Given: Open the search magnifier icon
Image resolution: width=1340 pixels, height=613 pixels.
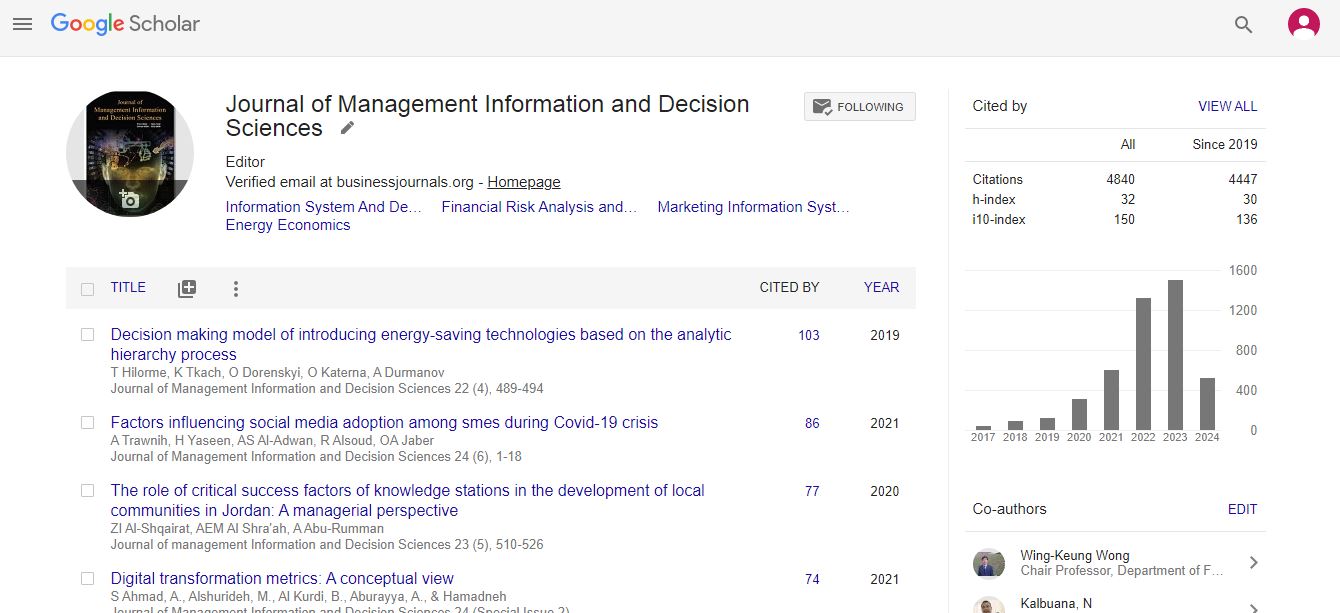Looking at the screenshot, I should [x=1243, y=25].
